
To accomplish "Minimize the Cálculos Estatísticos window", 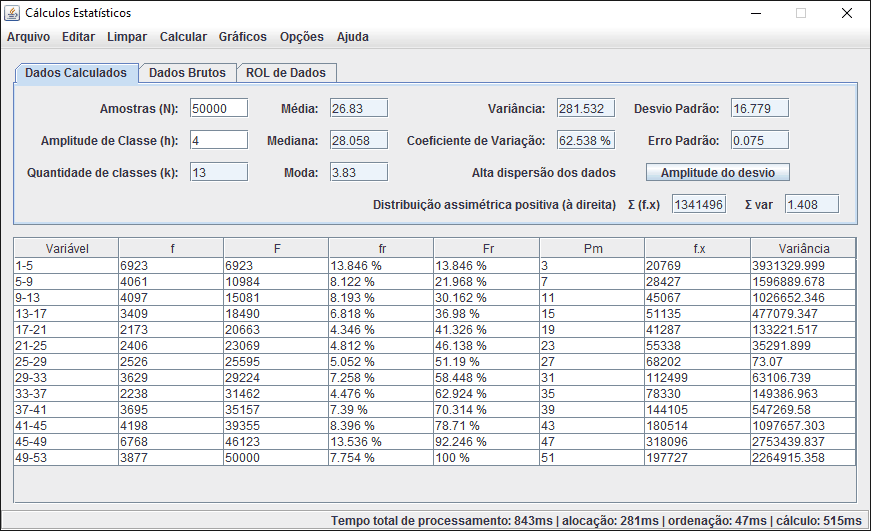I will tap(756, 13).
